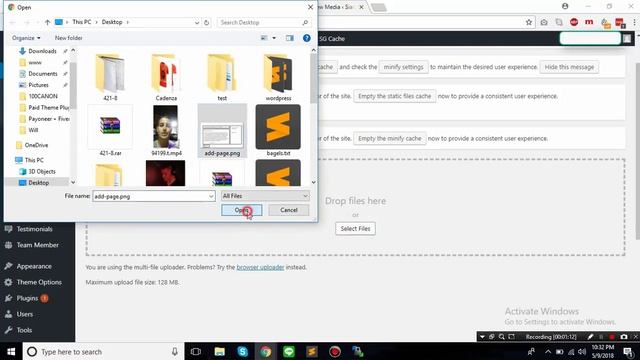
Task: Select the add-page.png thumbnail
Action: pyautogui.click(x=222, y=131)
